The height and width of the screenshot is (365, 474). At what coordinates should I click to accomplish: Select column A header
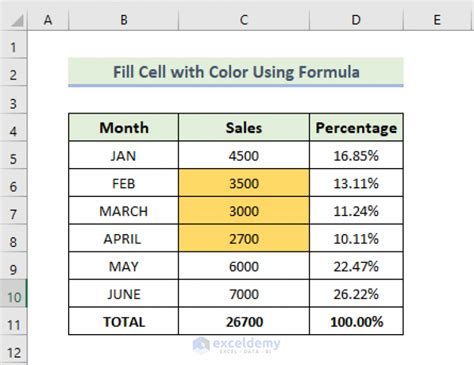pyautogui.click(x=48, y=20)
